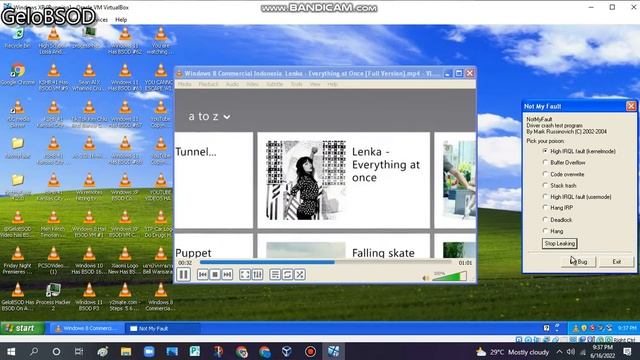Skip to next media in VLC
The image size is (640, 360).
[x=227, y=275]
